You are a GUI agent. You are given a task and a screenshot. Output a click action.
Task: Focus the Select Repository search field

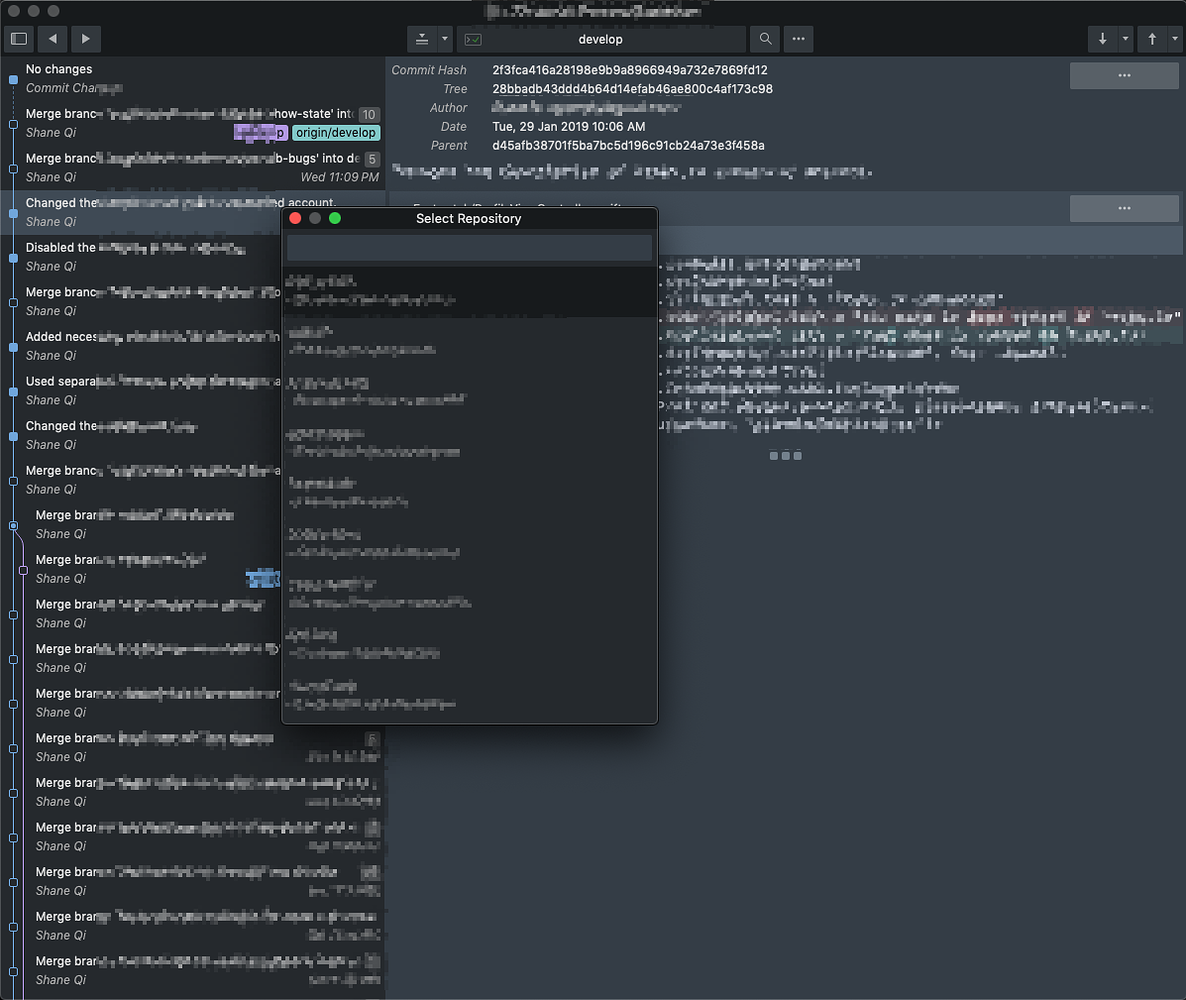click(469, 247)
